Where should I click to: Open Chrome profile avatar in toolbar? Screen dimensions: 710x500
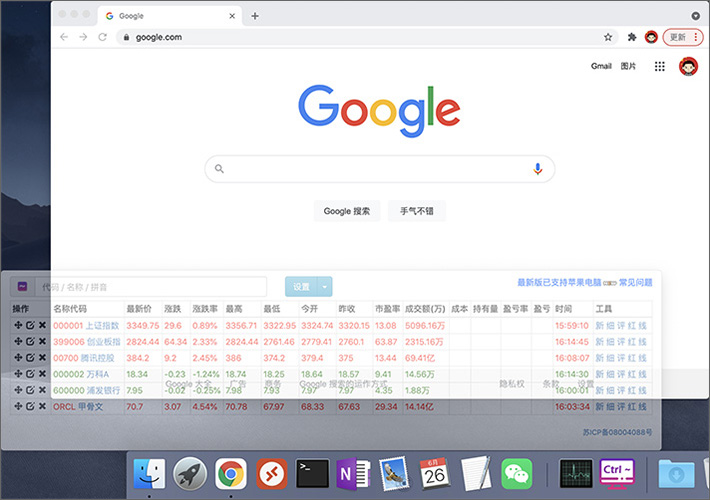651,37
